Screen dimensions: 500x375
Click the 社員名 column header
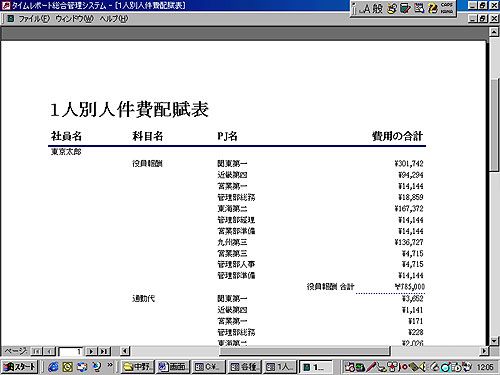66,136
